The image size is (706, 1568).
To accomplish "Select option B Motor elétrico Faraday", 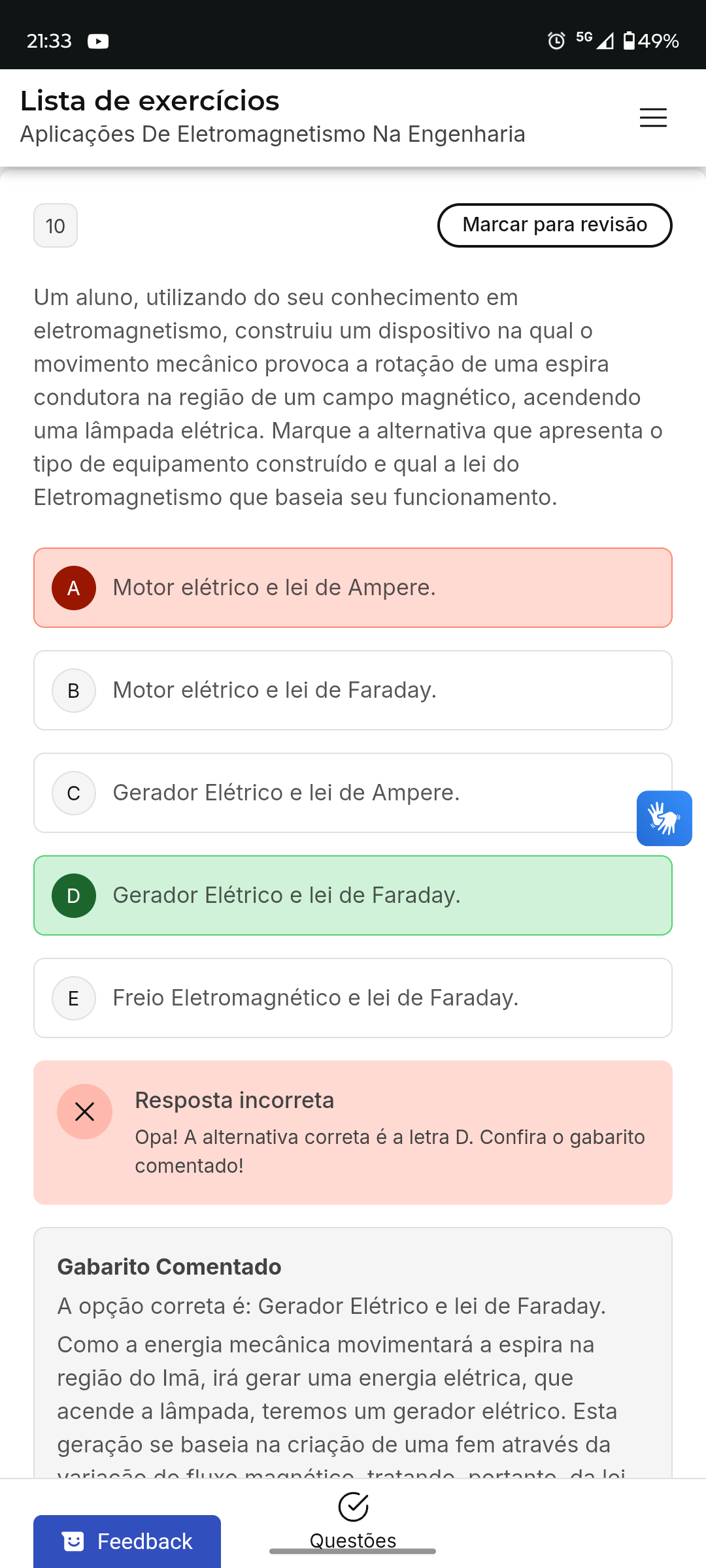I will pyautogui.click(x=353, y=690).
